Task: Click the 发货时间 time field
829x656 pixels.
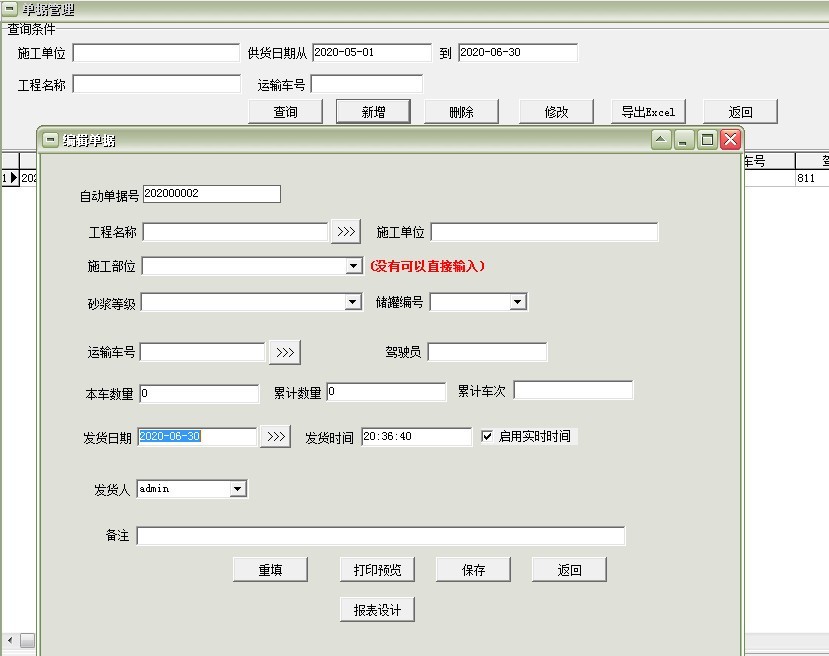Action: click(x=417, y=436)
